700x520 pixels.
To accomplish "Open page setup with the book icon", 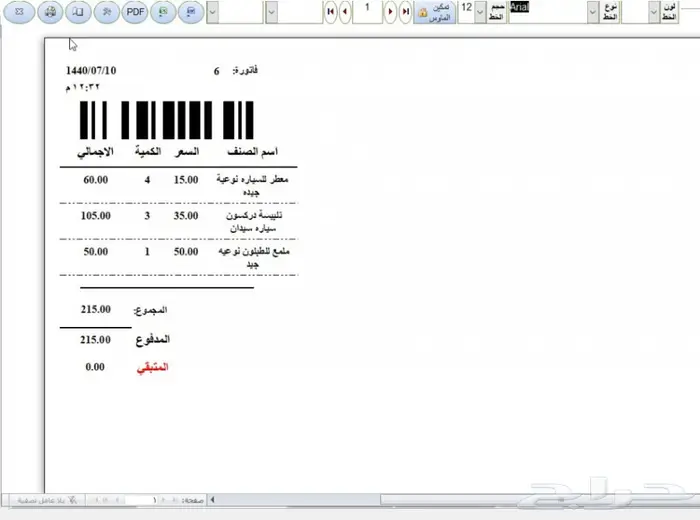I will point(77,12).
